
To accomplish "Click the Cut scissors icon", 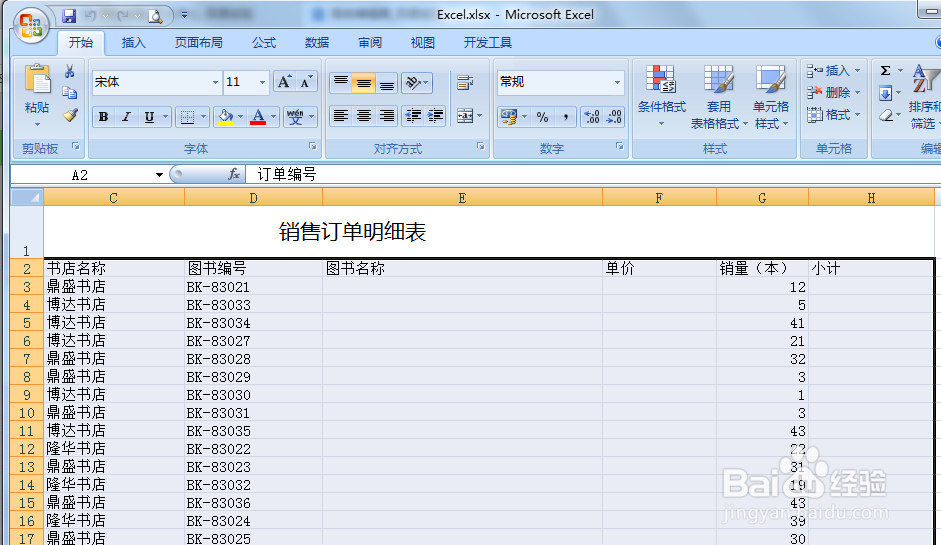I will [x=70, y=71].
